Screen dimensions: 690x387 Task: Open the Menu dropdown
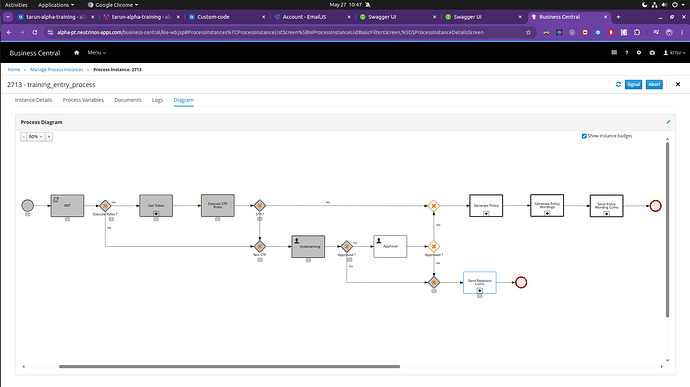96,53
